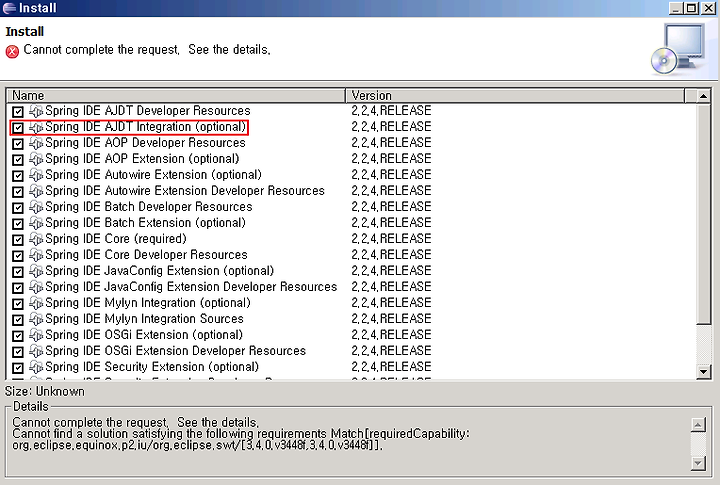
Task: Uncheck Spring IDE AJDT Integration (optional)
Action: click(x=18, y=128)
